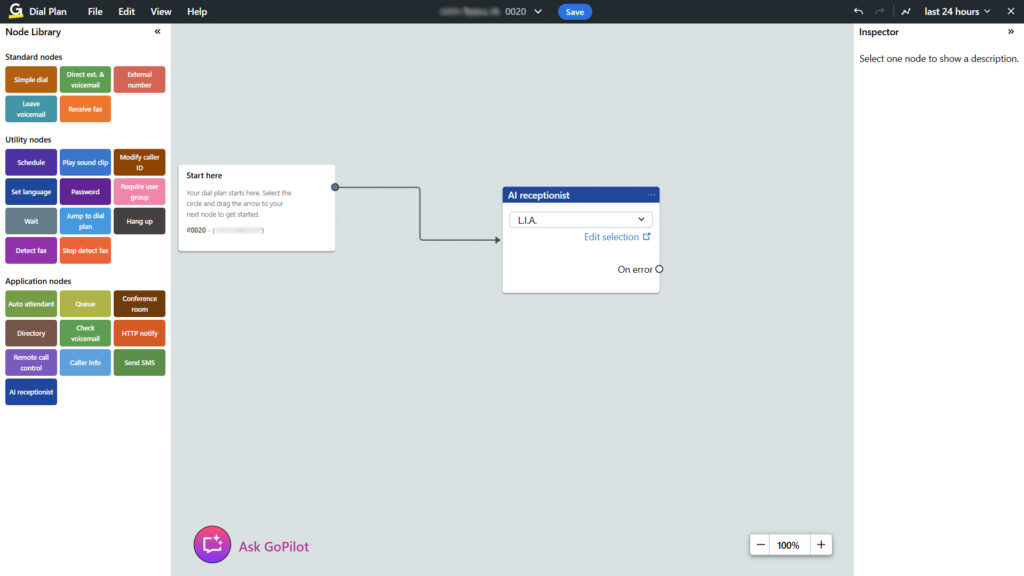Click the Ask GoPilot chat icon
Image resolution: width=1024 pixels, height=576 pixels.
pyautogui.click(x=211, y=545)
